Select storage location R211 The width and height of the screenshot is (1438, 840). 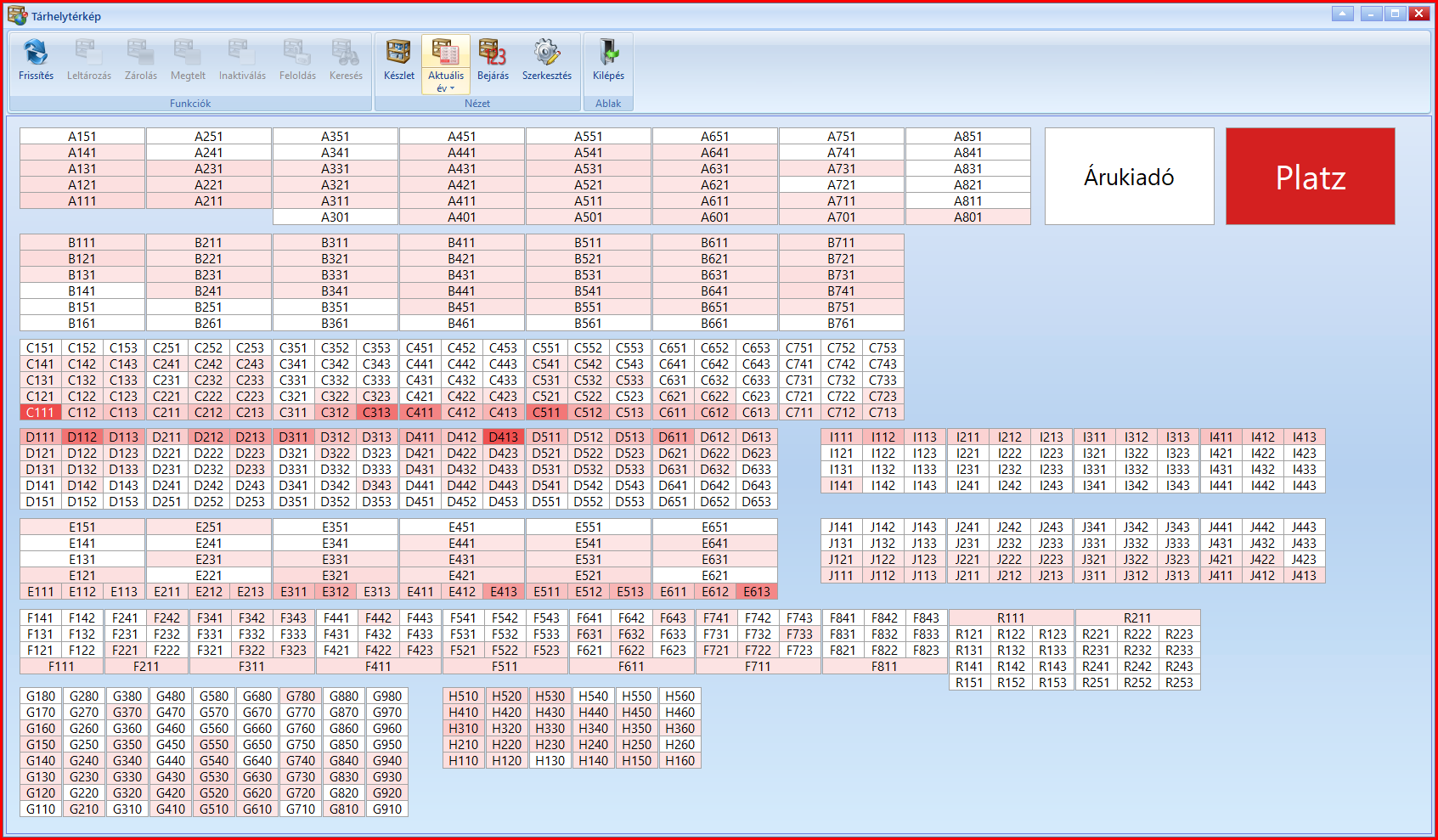point(1137,618)
